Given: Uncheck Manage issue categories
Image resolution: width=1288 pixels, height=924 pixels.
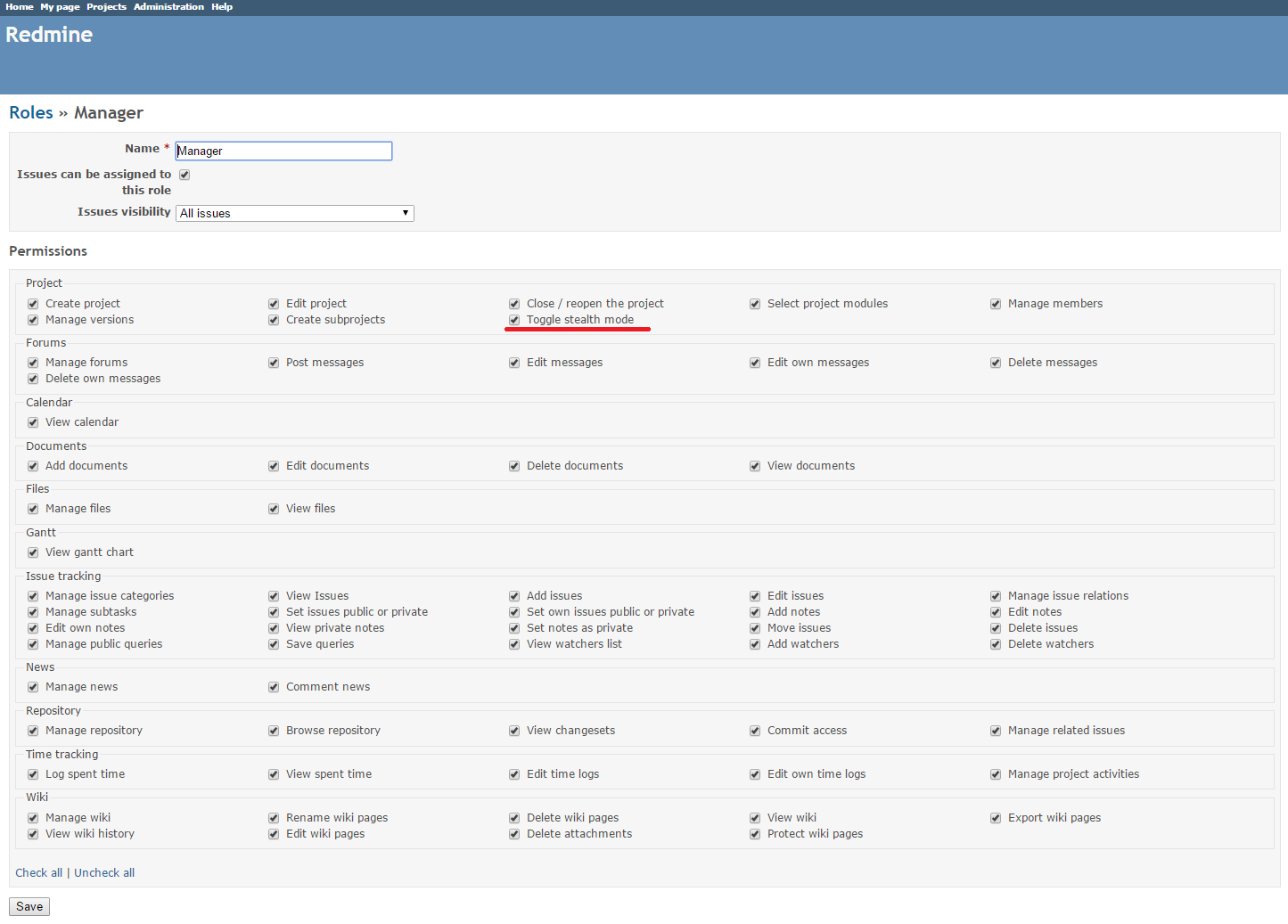Looking at the screenshot, I should tap(33, 596).
